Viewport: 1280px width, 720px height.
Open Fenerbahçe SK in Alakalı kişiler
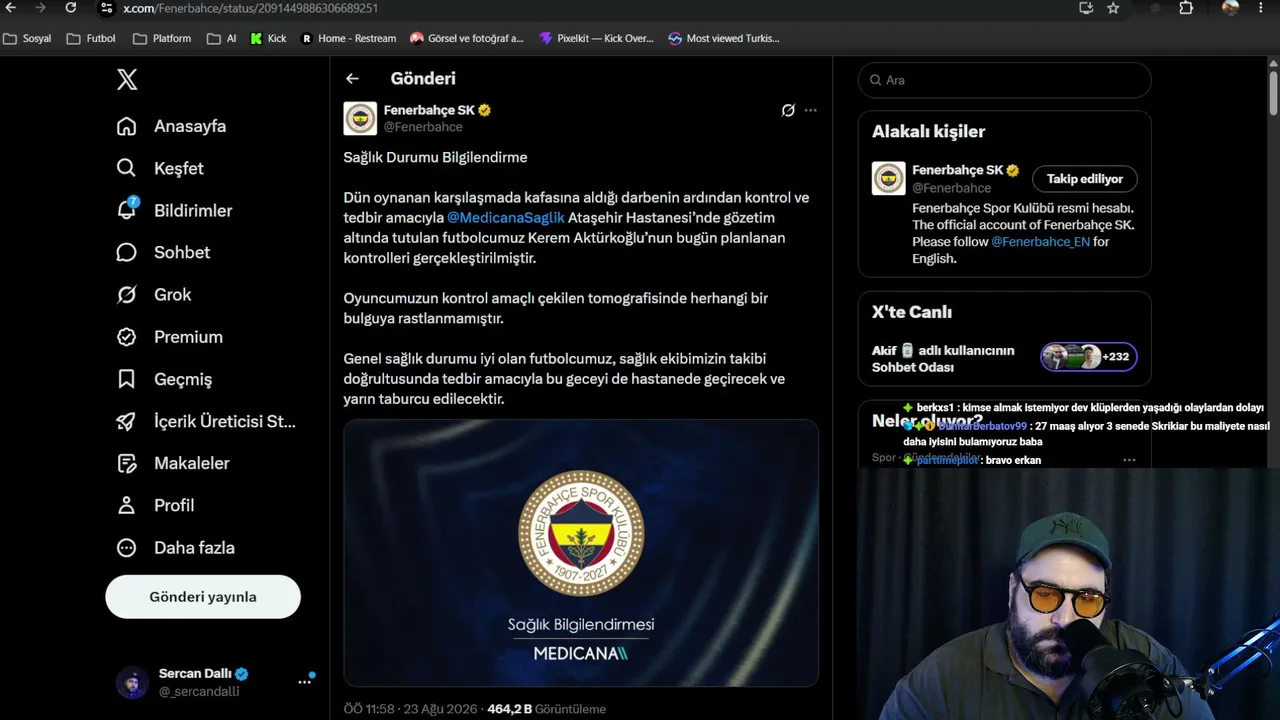(957, 170)
